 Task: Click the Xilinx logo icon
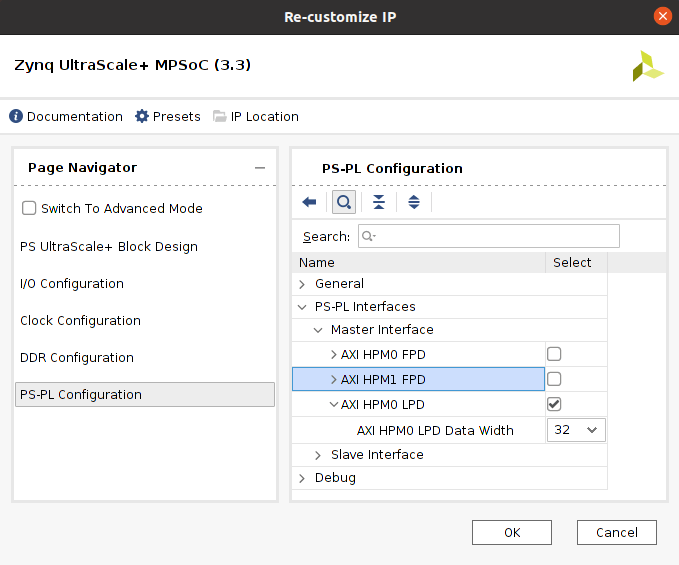coord(647,66)
